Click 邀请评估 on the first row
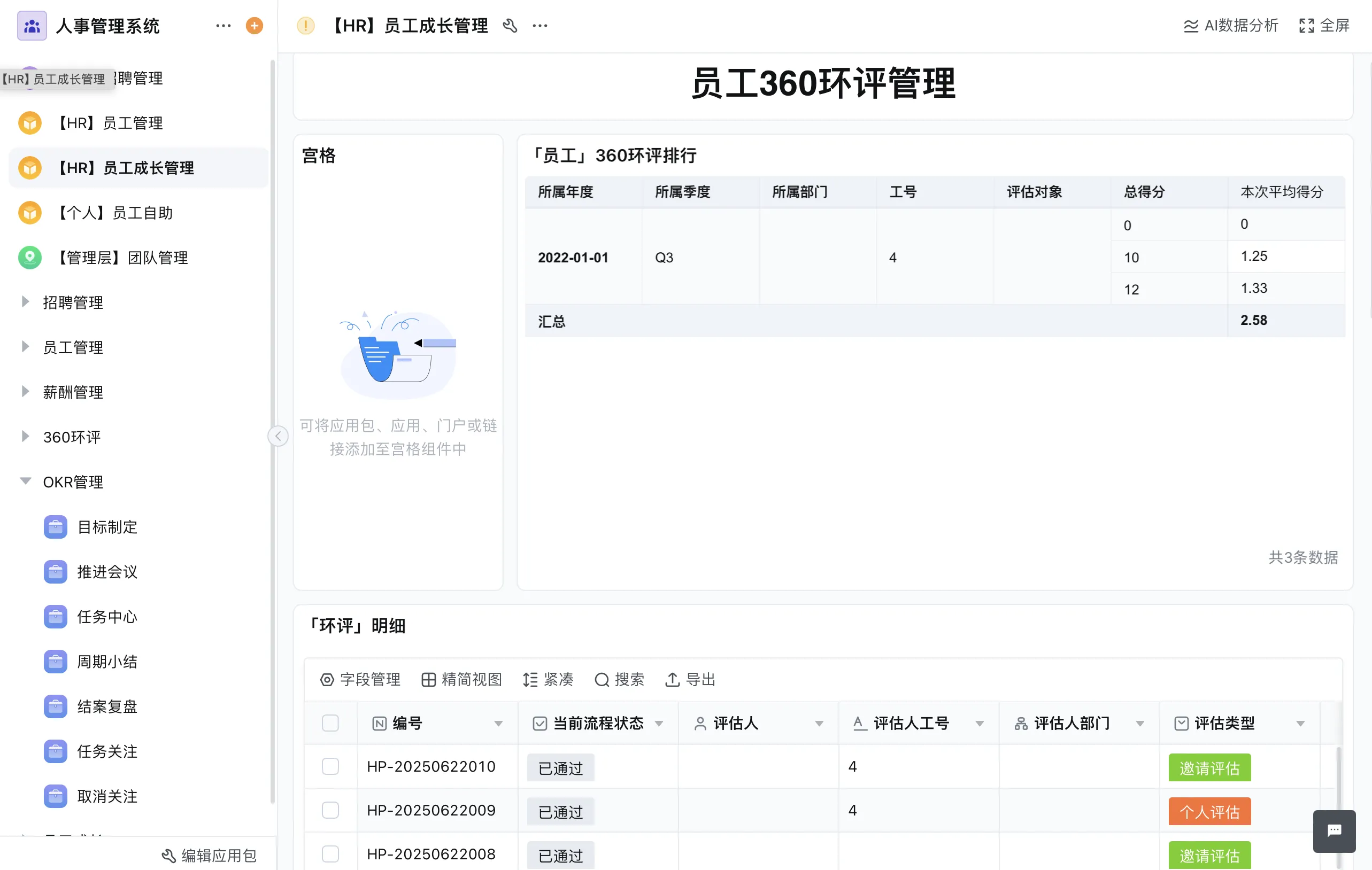Image resolution: width=1372 pixels, height=870 pixels. pyautogui.click(x=1209, y=767)
